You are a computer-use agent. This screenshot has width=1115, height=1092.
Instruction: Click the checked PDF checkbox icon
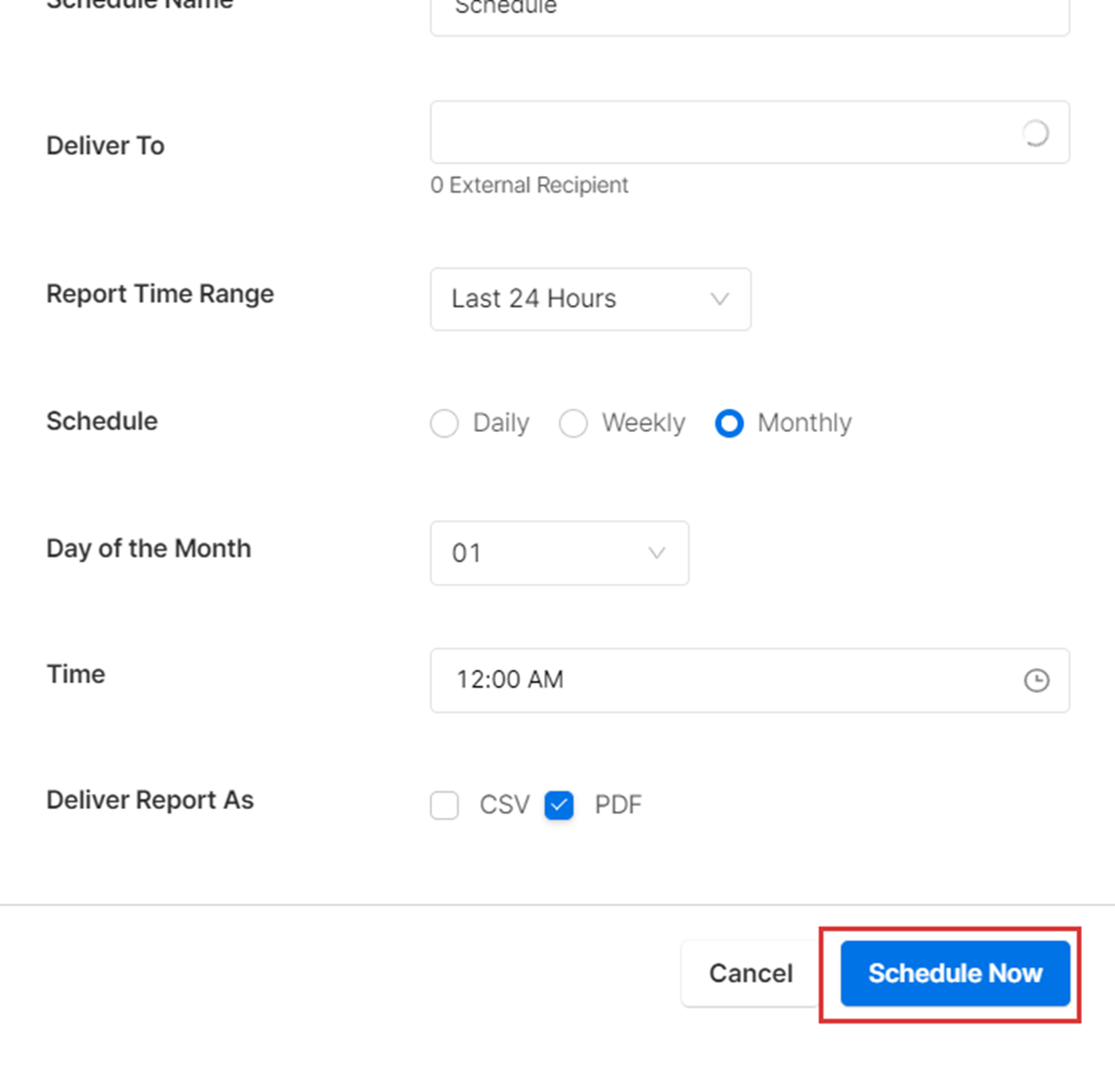pos(560,805)
